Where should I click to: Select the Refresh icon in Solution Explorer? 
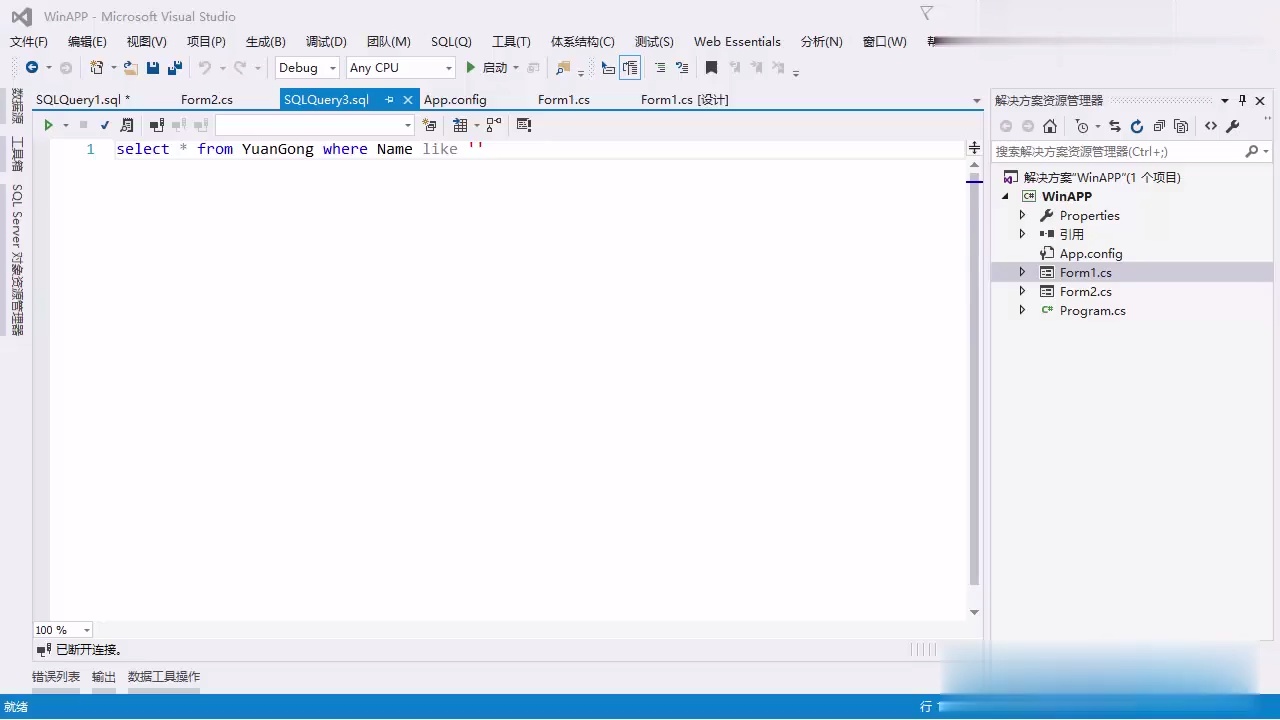coord(1136,127)
